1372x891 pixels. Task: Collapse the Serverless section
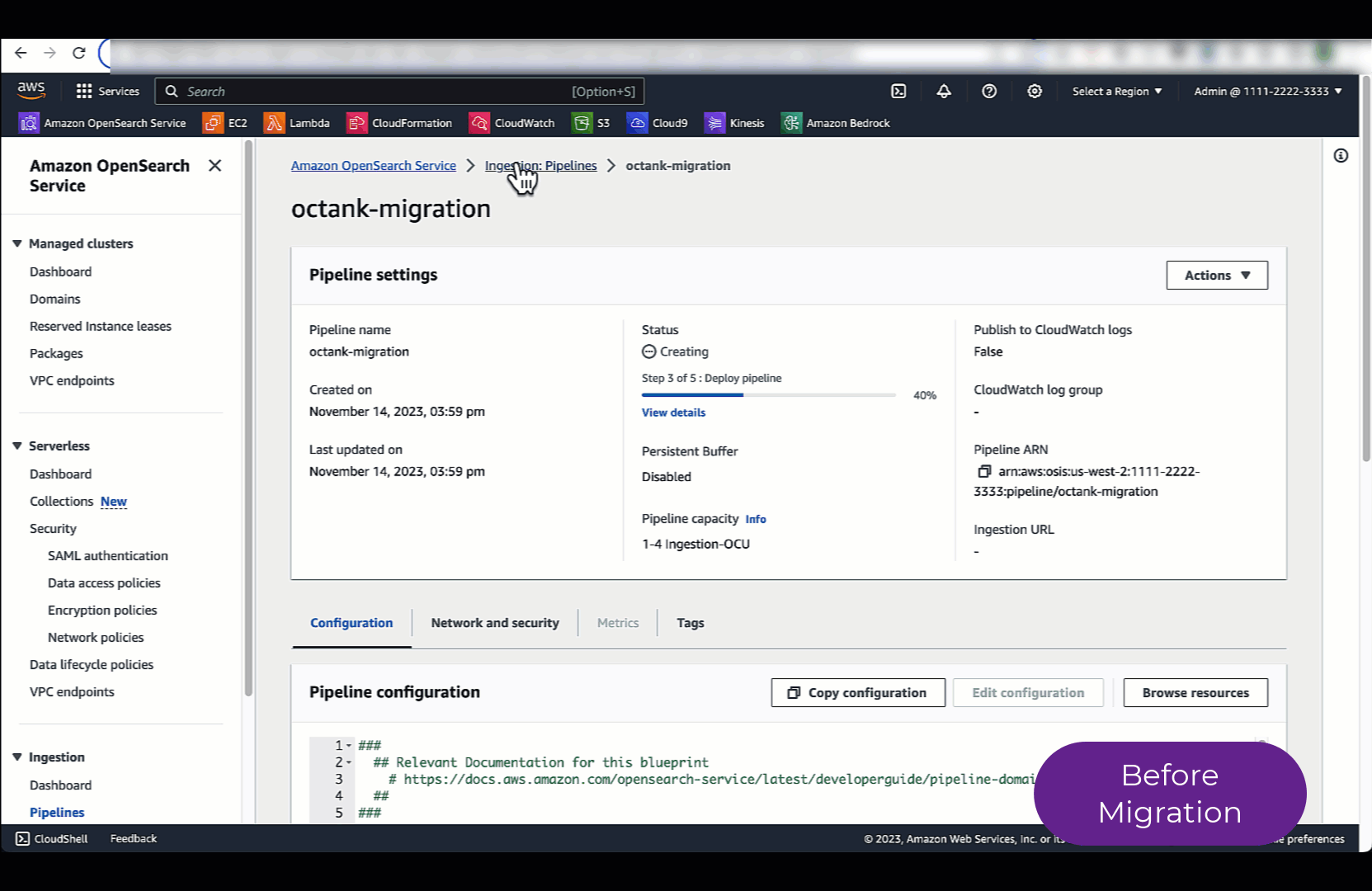[17, 445]
